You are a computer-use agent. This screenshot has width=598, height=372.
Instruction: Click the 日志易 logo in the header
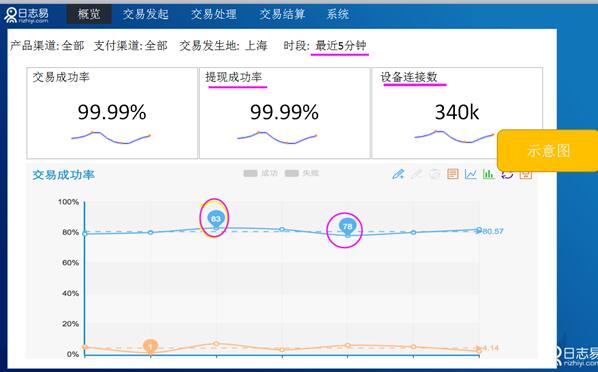tap(26, 14)
